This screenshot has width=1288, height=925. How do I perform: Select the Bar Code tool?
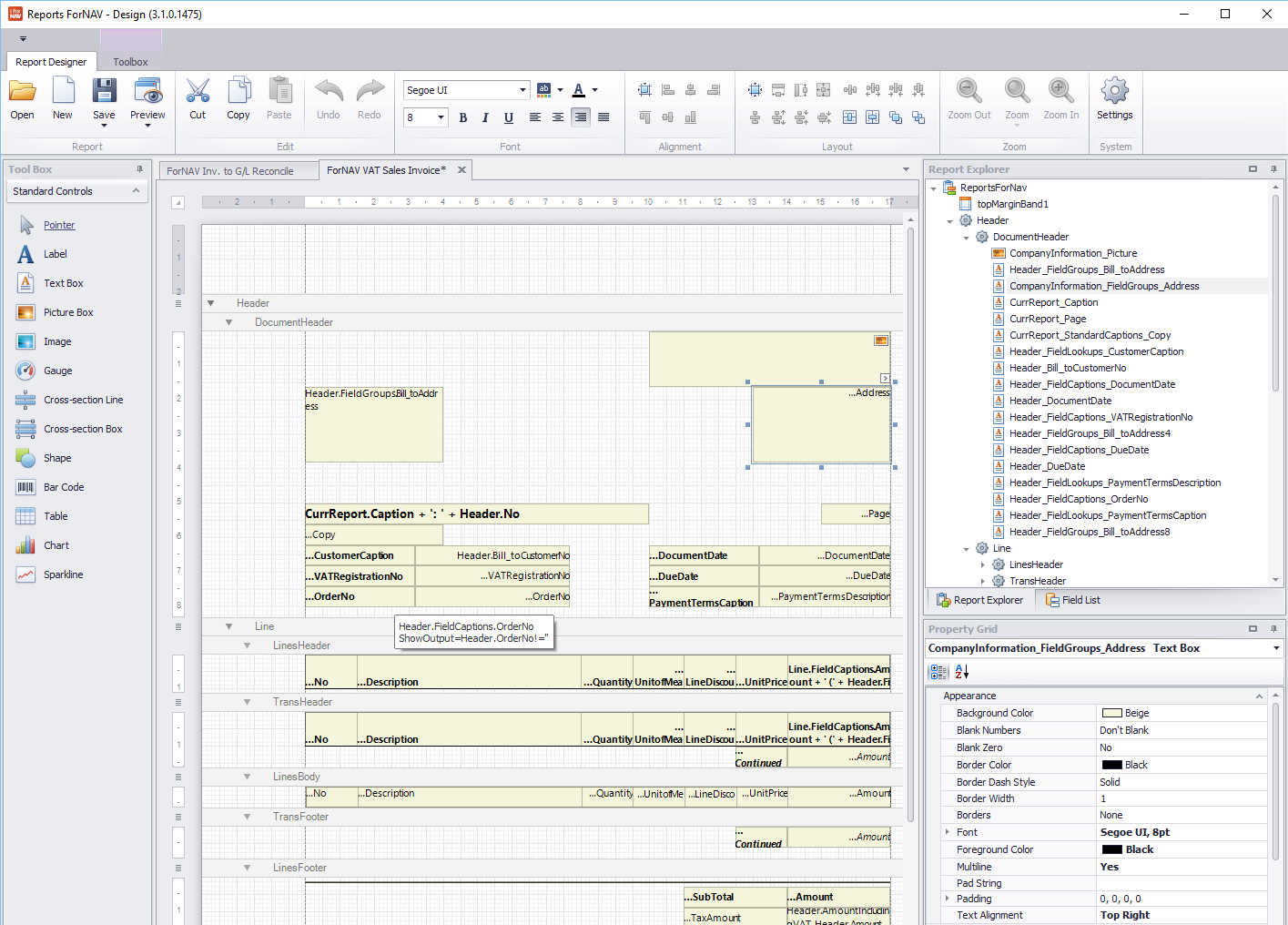pos(64,487)
